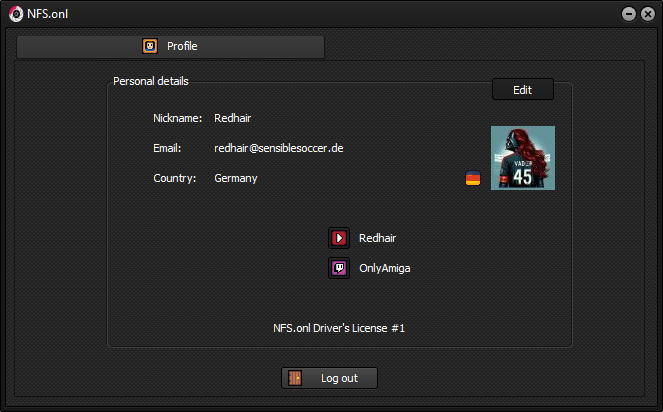Click the Edit button
The height and width of the screenshot is (412, 663).
tap(523, 90)
